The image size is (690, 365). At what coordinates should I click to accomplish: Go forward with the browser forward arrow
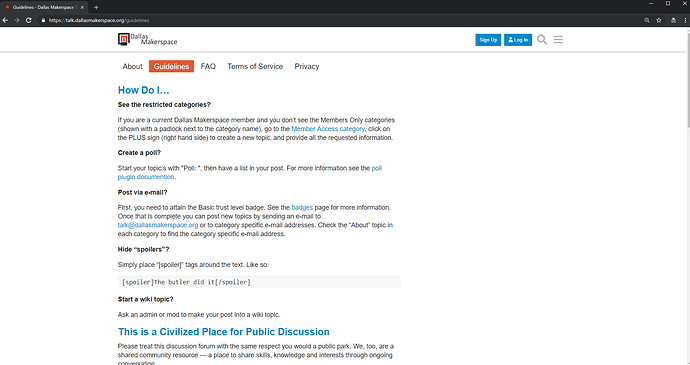click(17, 20)
